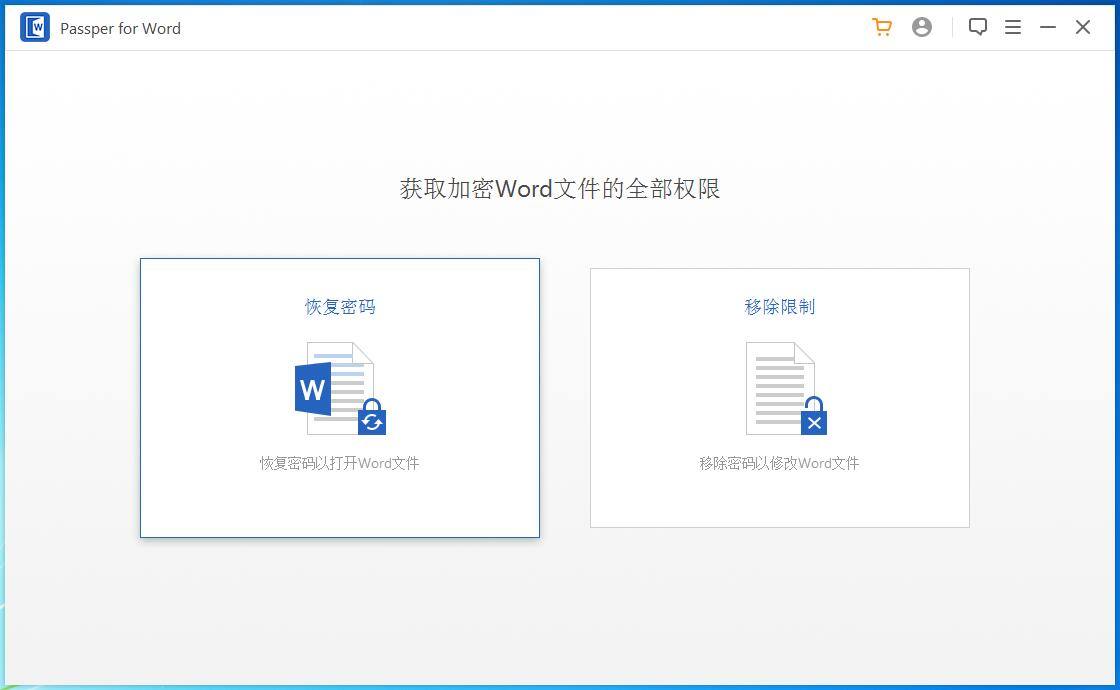Open the shopping cart to purchase
Screen dimensions: 1120x690
[x=881, y=28]
